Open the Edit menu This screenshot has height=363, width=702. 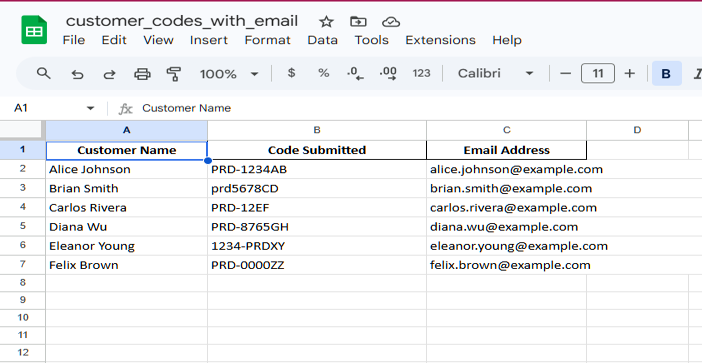coord(114,40)
